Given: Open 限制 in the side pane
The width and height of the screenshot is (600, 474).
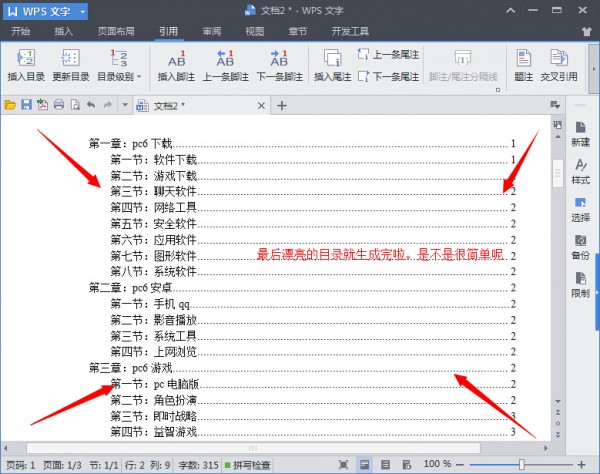Looking at the screenshot, I should pyautogui.click(x=580, y=285).
